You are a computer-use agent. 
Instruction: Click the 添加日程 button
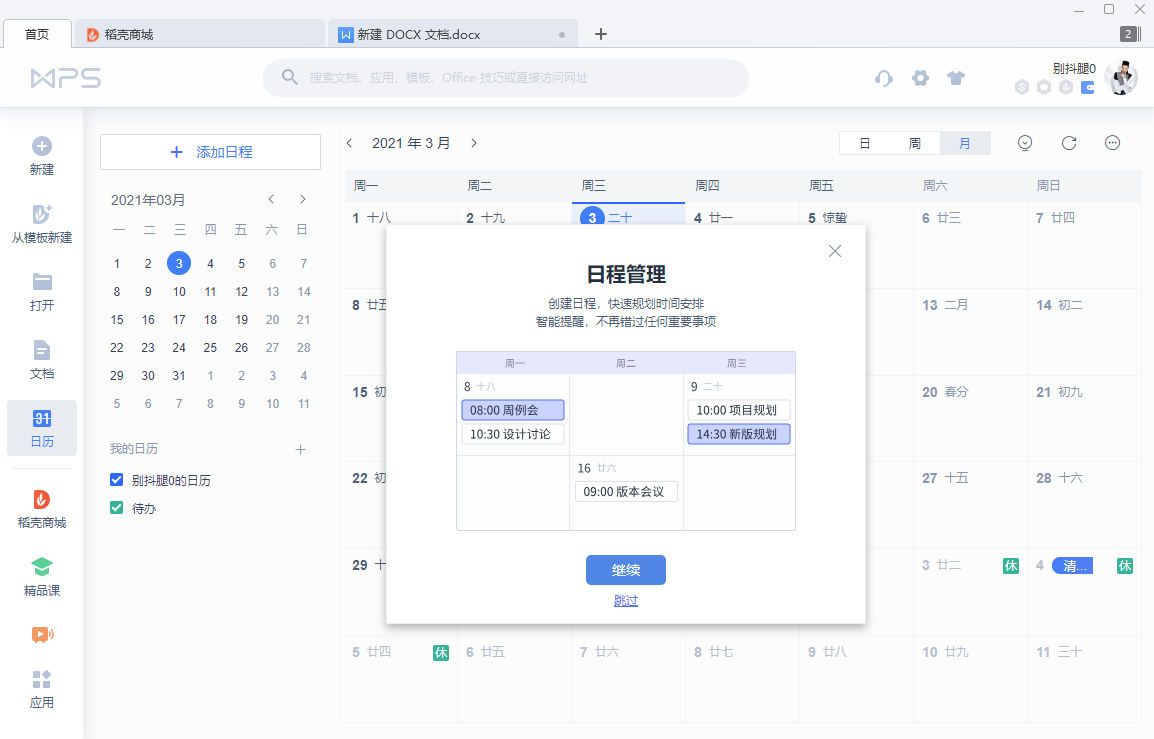coord(210,152)
